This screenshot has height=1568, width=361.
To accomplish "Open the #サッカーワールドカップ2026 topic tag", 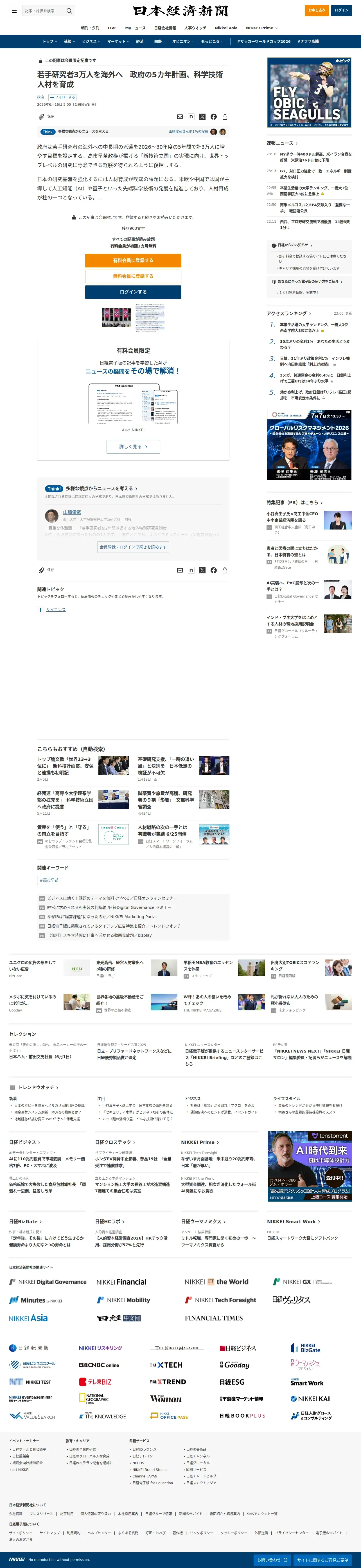I will pos(264,41).
